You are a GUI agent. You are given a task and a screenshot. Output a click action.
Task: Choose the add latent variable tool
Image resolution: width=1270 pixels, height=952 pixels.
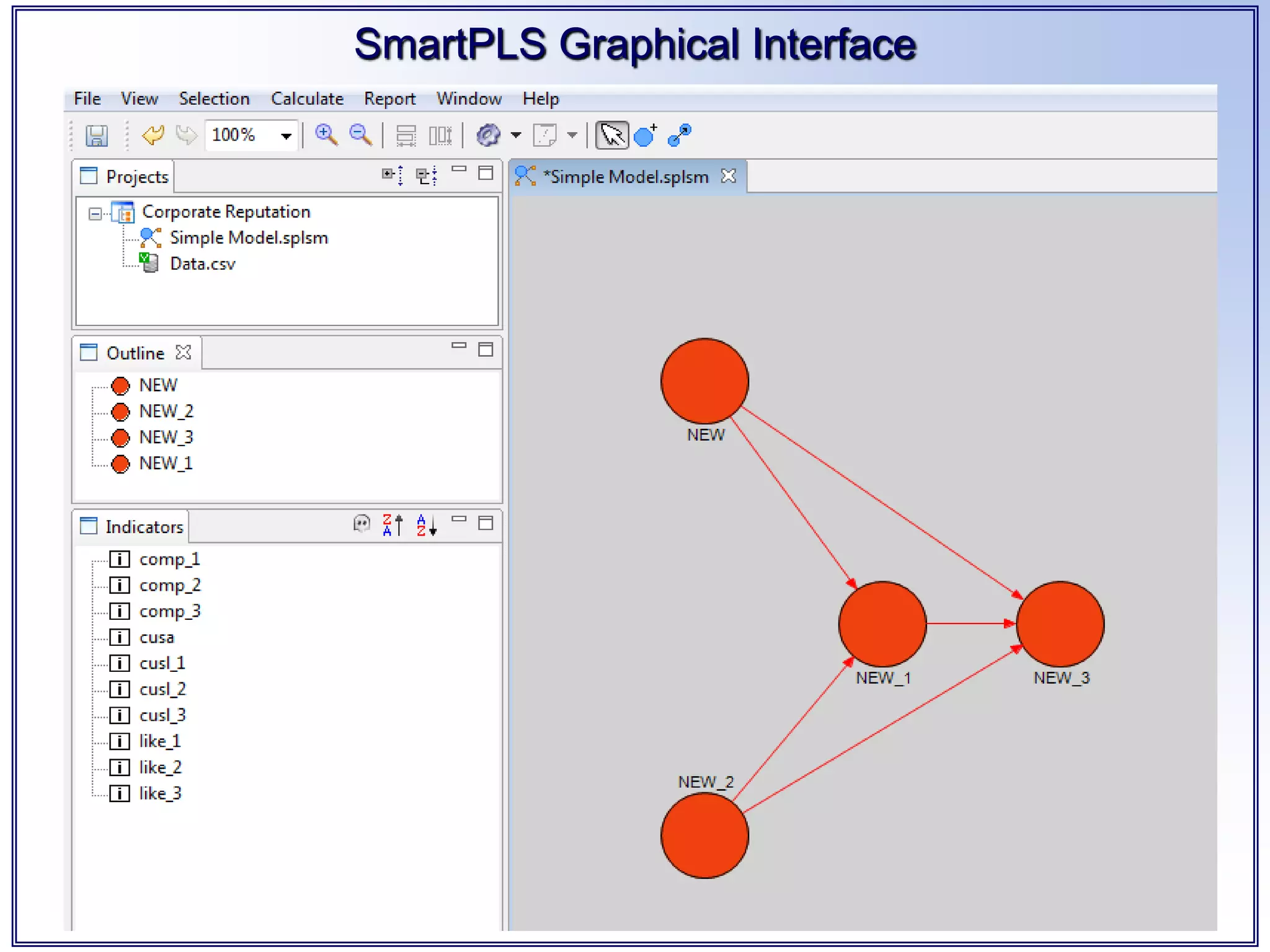pyautogui.click(x=646, y=135)
